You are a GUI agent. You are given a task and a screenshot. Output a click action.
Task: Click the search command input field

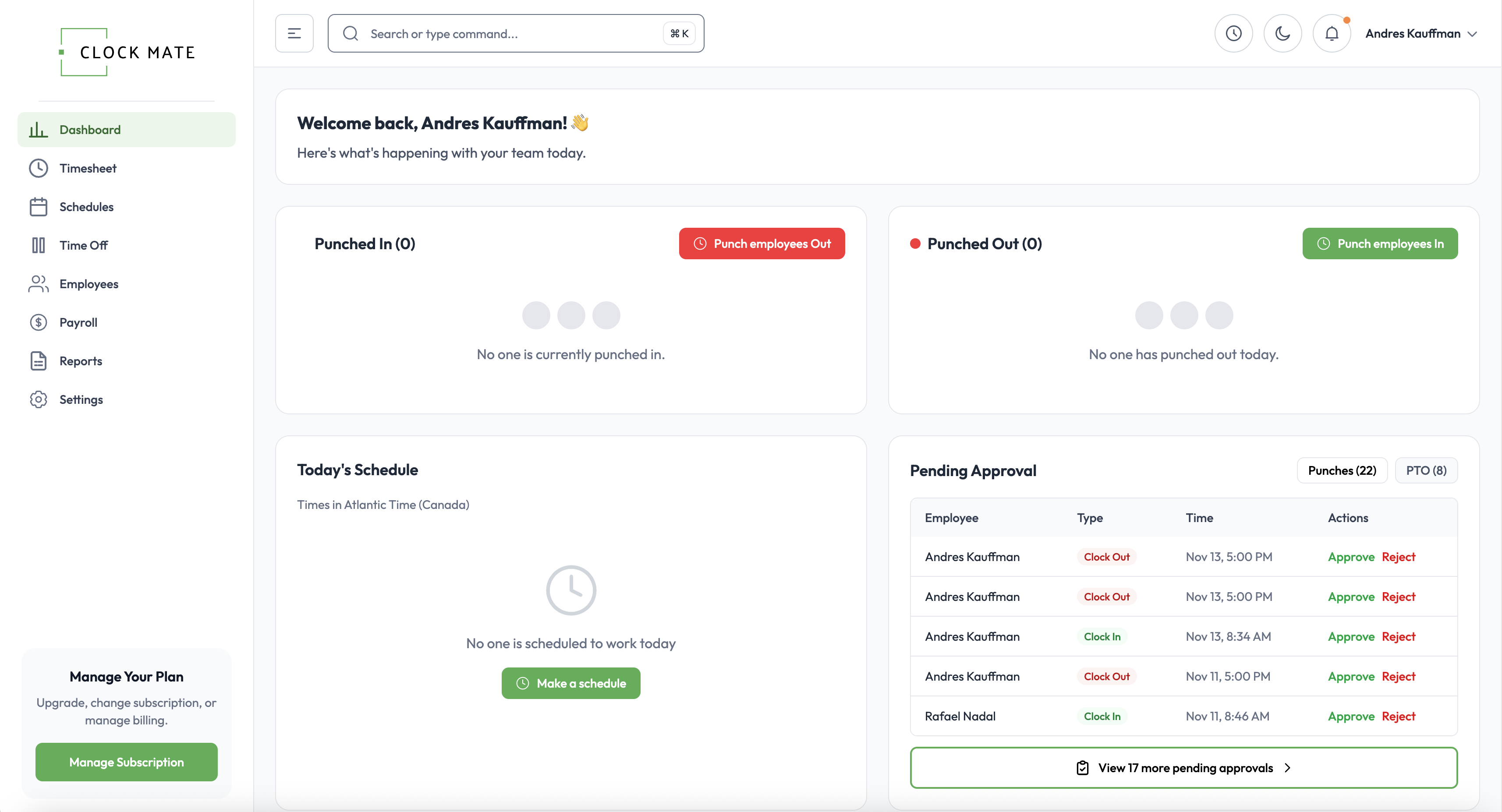pos(515,33)
